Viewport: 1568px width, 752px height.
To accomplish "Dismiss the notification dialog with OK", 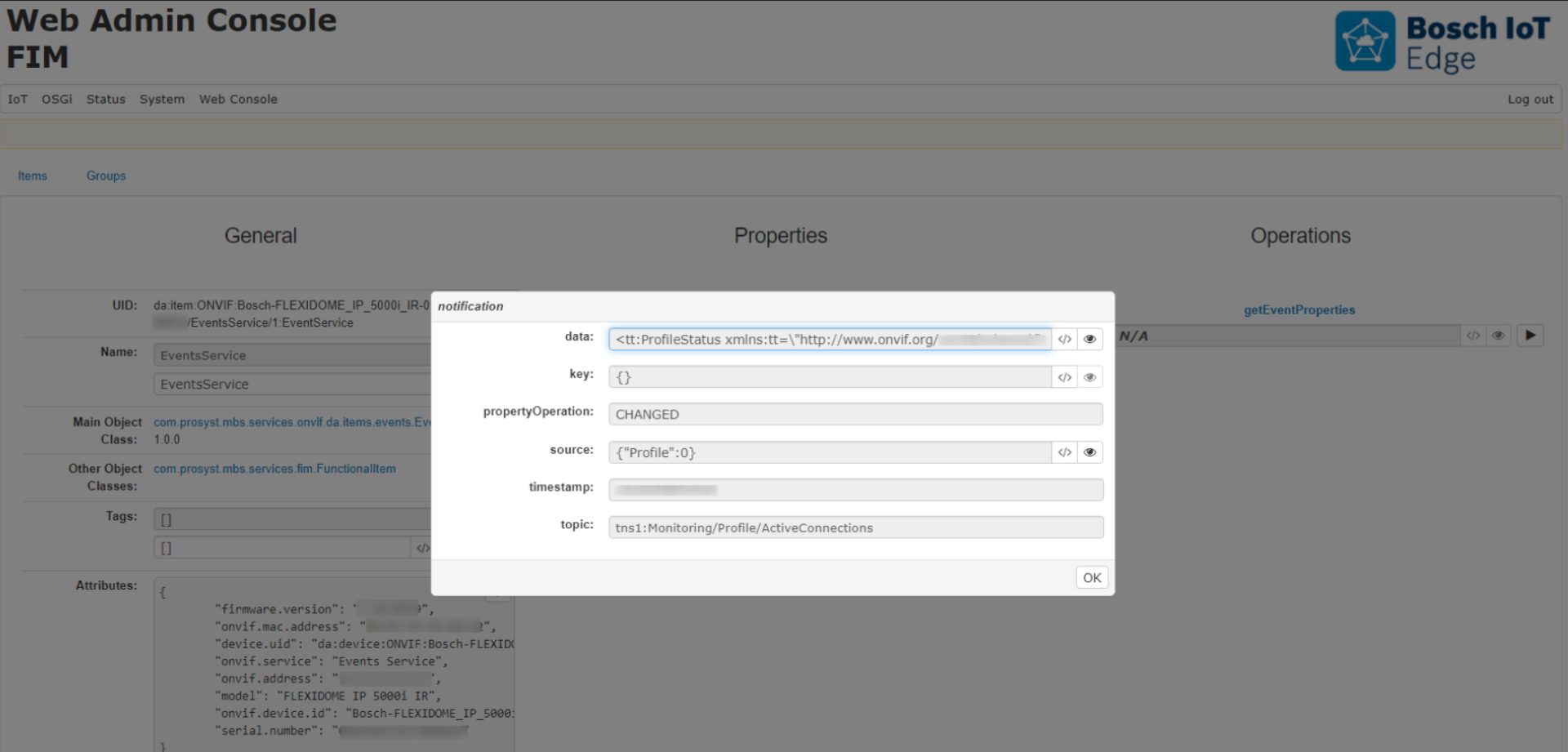I will (1091, 577).
